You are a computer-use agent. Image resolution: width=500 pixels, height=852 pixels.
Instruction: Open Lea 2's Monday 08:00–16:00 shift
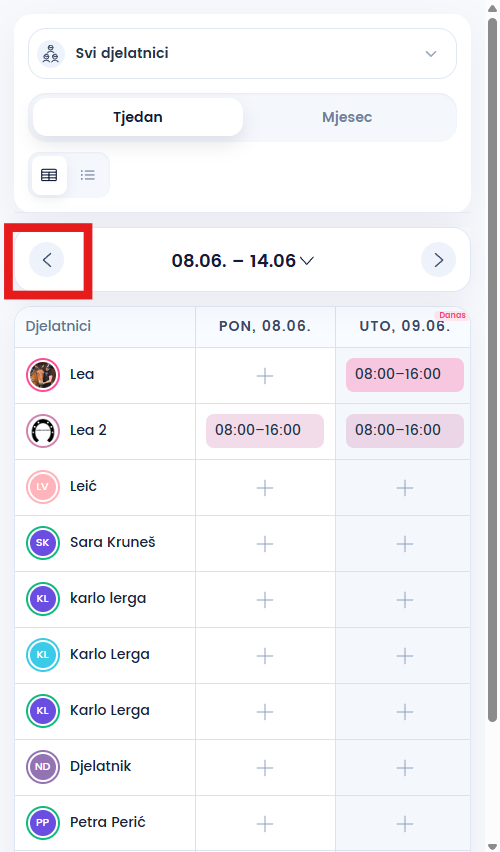click(x=265, y=430)
